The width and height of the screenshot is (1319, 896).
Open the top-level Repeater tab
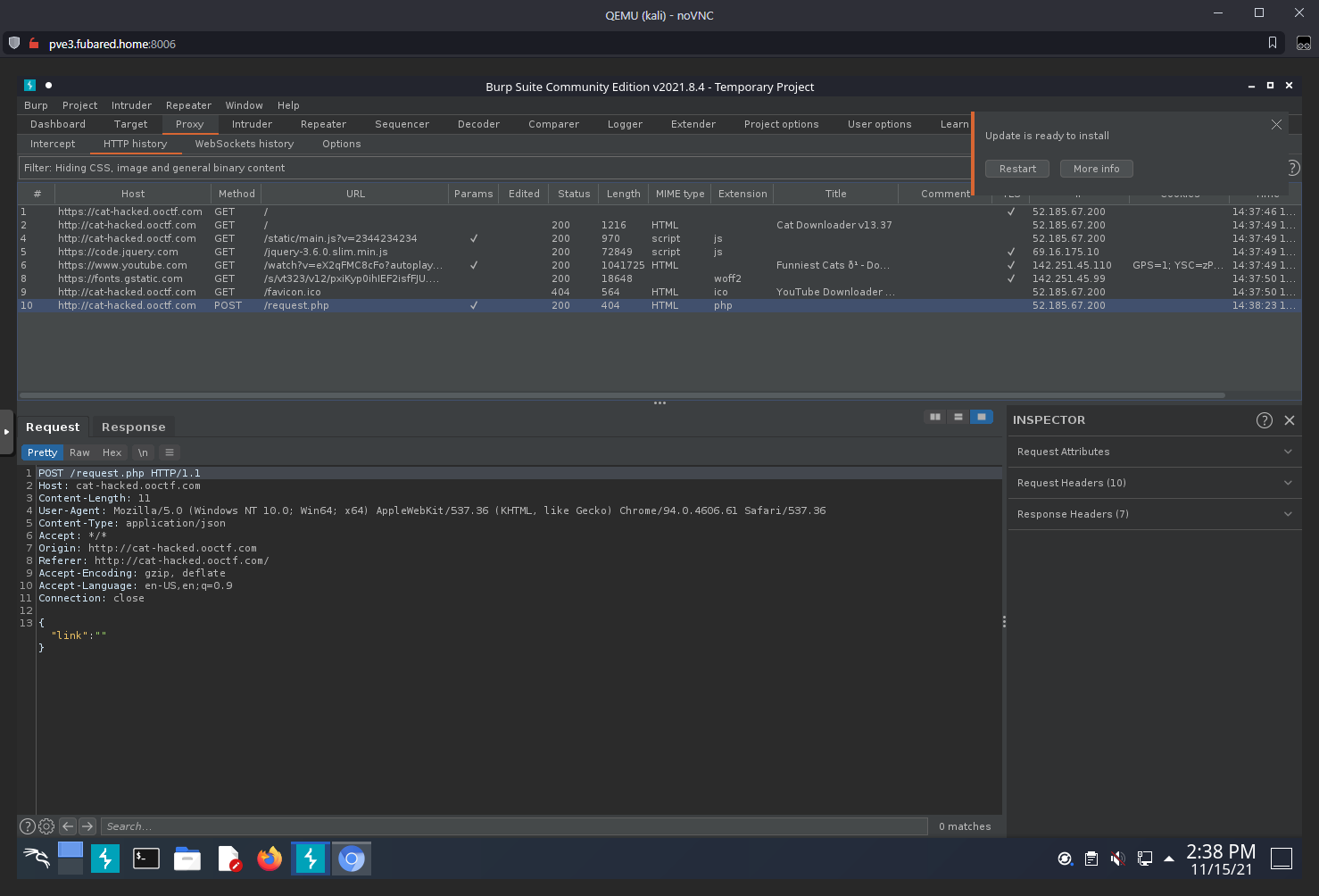click(323, 124)
